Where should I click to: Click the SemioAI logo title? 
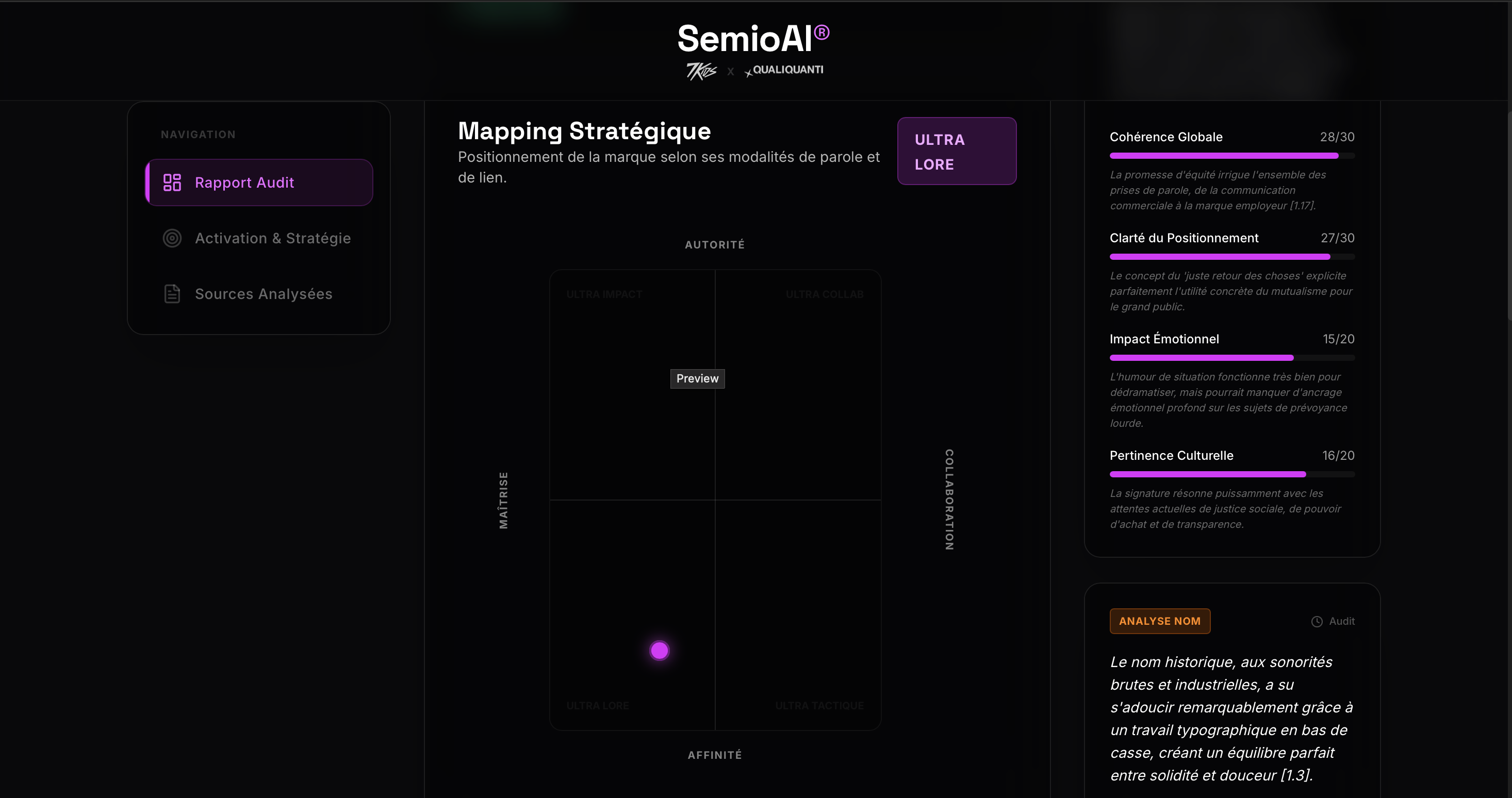pyautogui.click(x=753, y=39)
